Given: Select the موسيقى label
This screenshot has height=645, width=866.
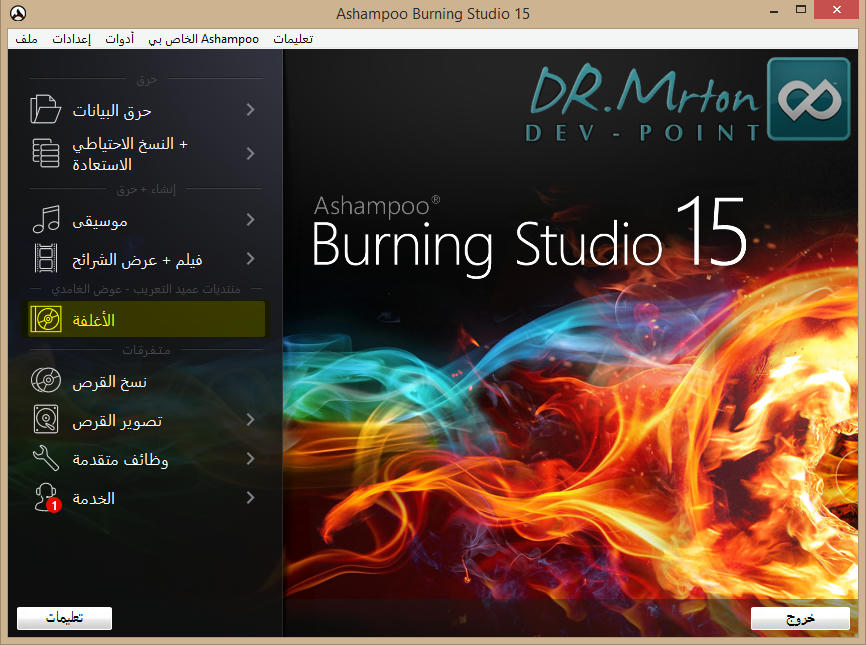Looking at the screenshot, I should tap(100, 221).
